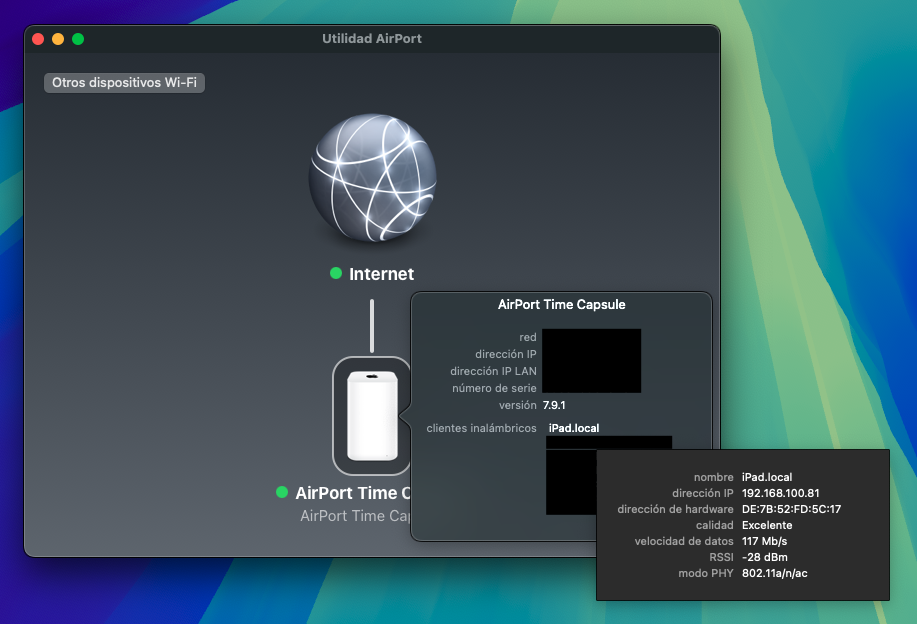Viewport: 917px width, 624px height.
Task: Click the green Internet status dot
Action: (336, 273)
